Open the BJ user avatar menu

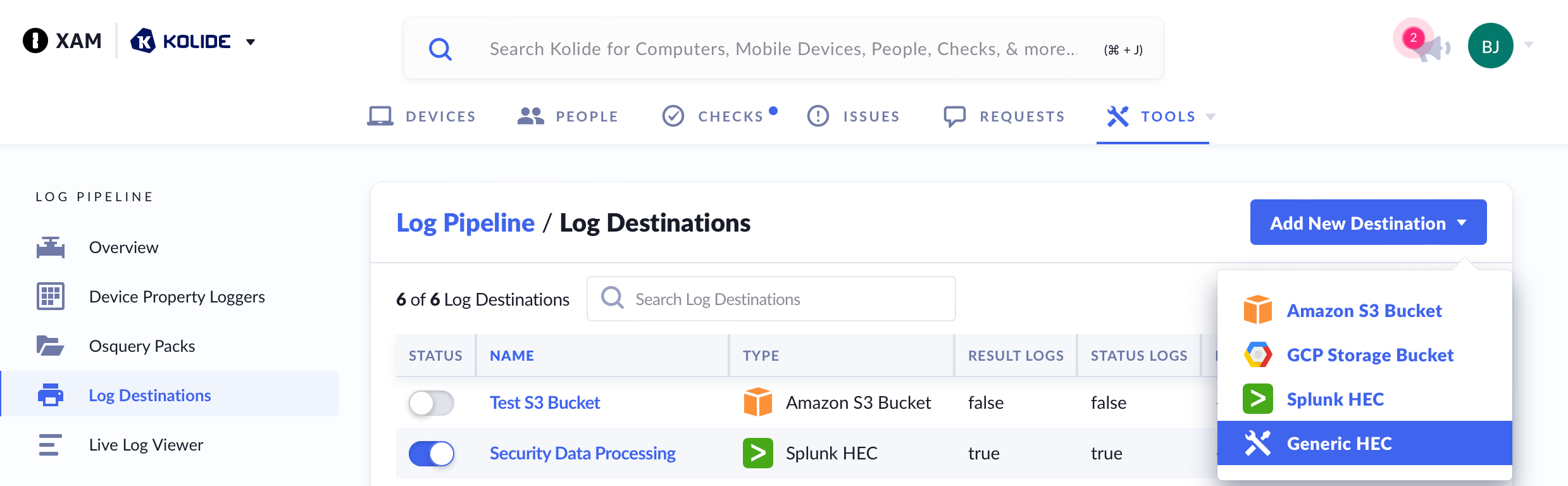[x=1490, y=46]
